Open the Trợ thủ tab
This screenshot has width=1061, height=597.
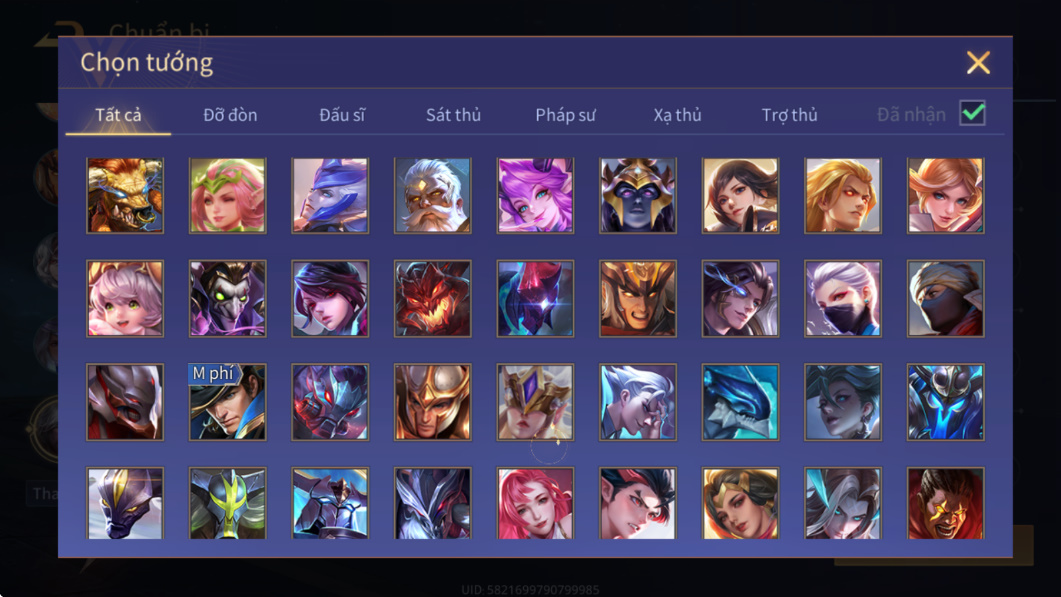pos(790,115)
